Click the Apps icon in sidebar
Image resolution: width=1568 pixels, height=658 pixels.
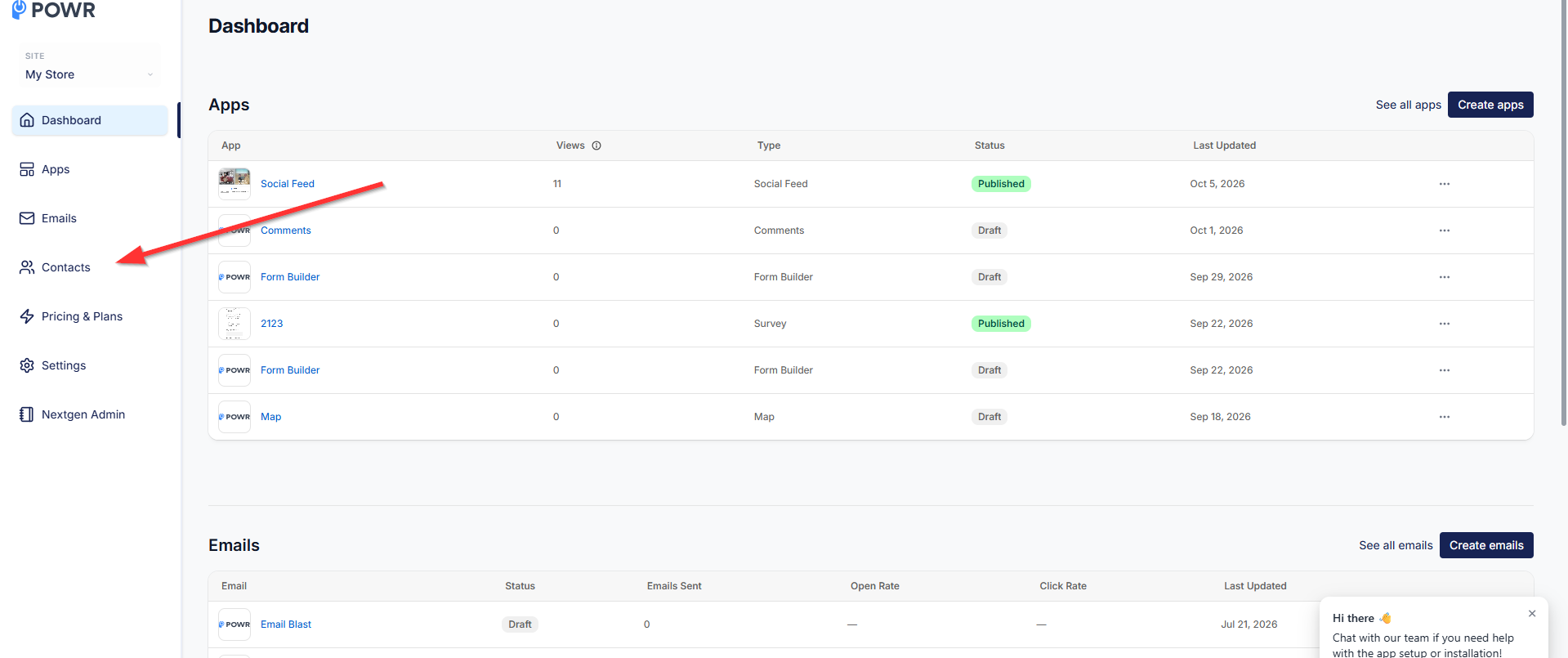click(27, 169)
